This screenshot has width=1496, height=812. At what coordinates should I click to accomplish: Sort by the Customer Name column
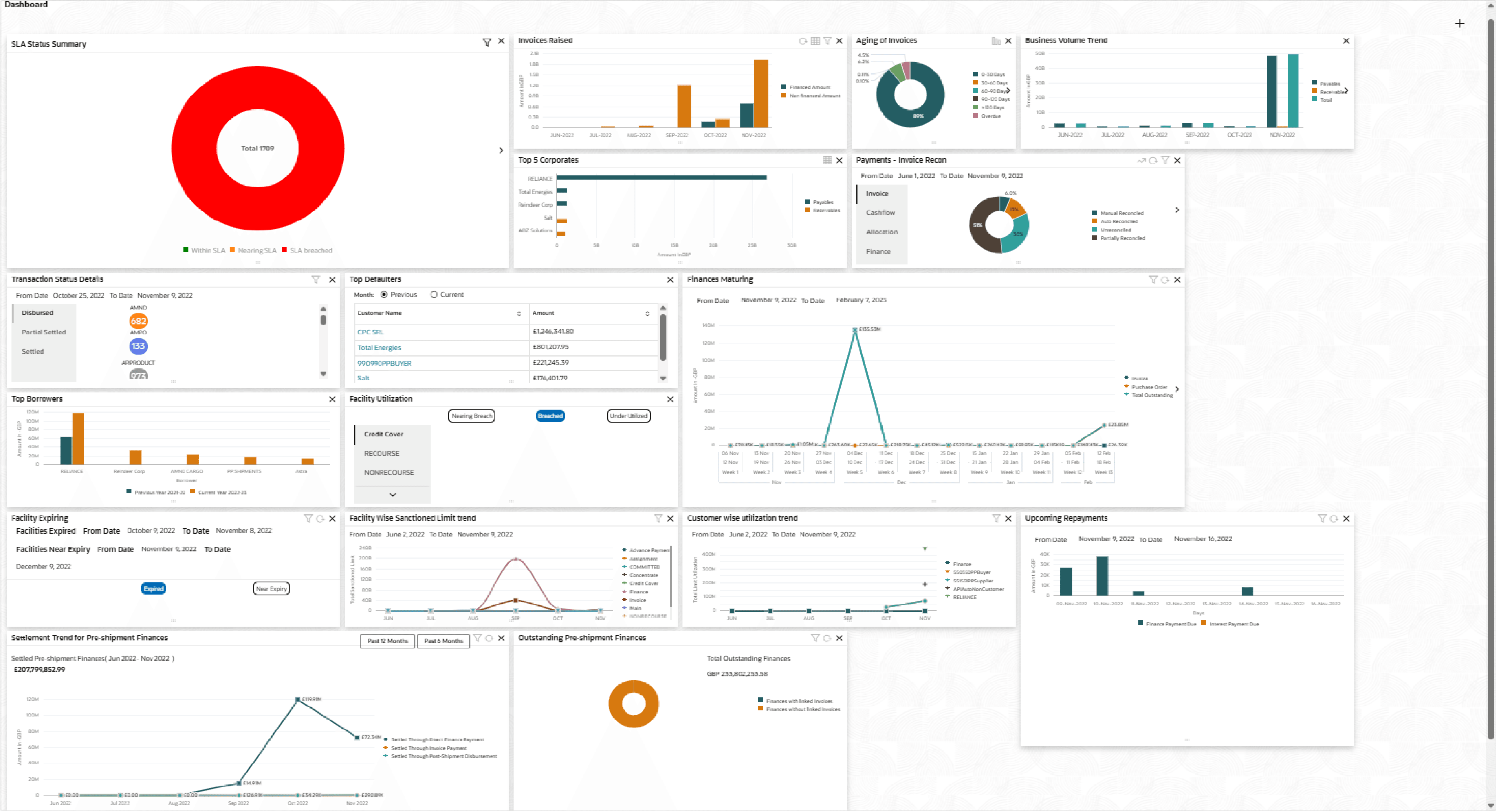519,314
